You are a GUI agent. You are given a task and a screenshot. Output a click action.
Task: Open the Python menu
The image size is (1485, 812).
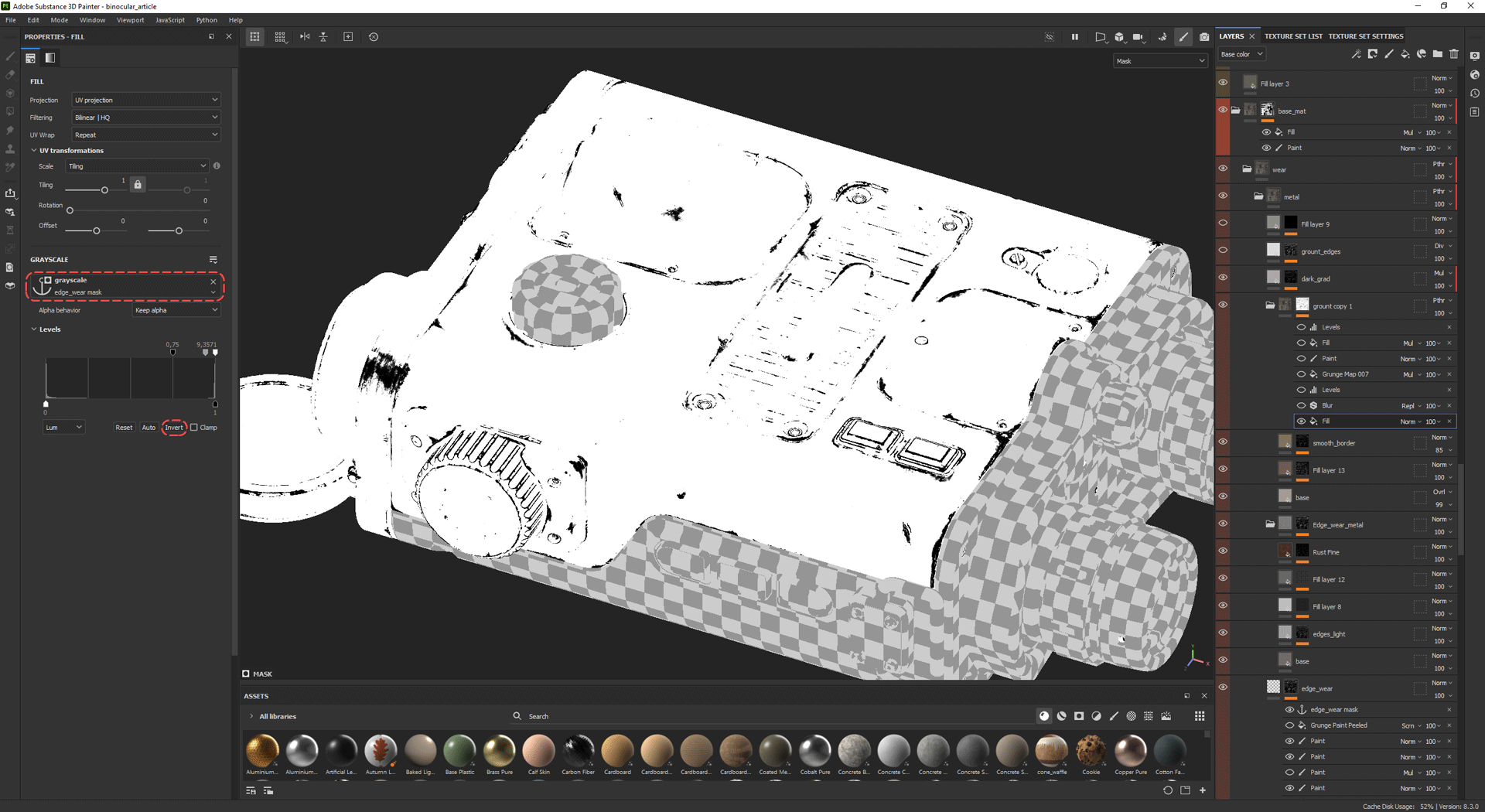(x=207, y=20)
